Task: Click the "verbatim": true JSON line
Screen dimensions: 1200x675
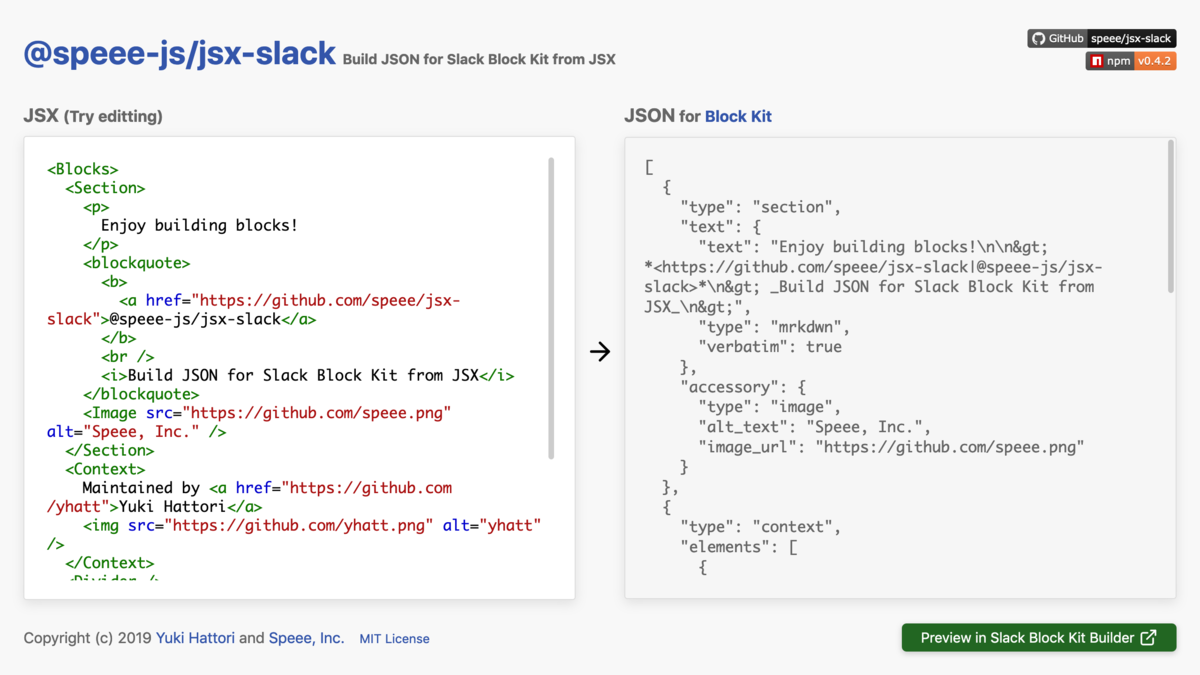Action: point(770,347)
